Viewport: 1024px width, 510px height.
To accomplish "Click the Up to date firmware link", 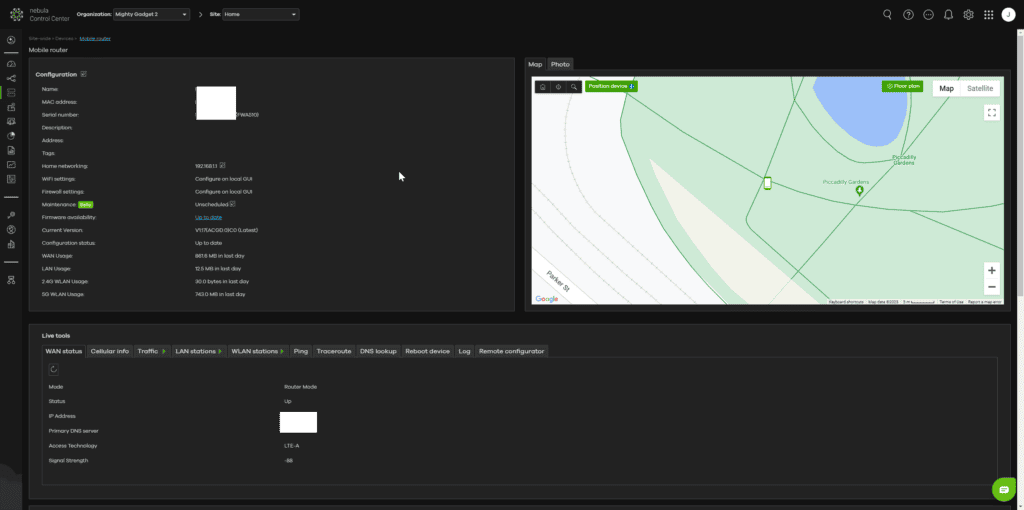I will [x=208, y=217].
